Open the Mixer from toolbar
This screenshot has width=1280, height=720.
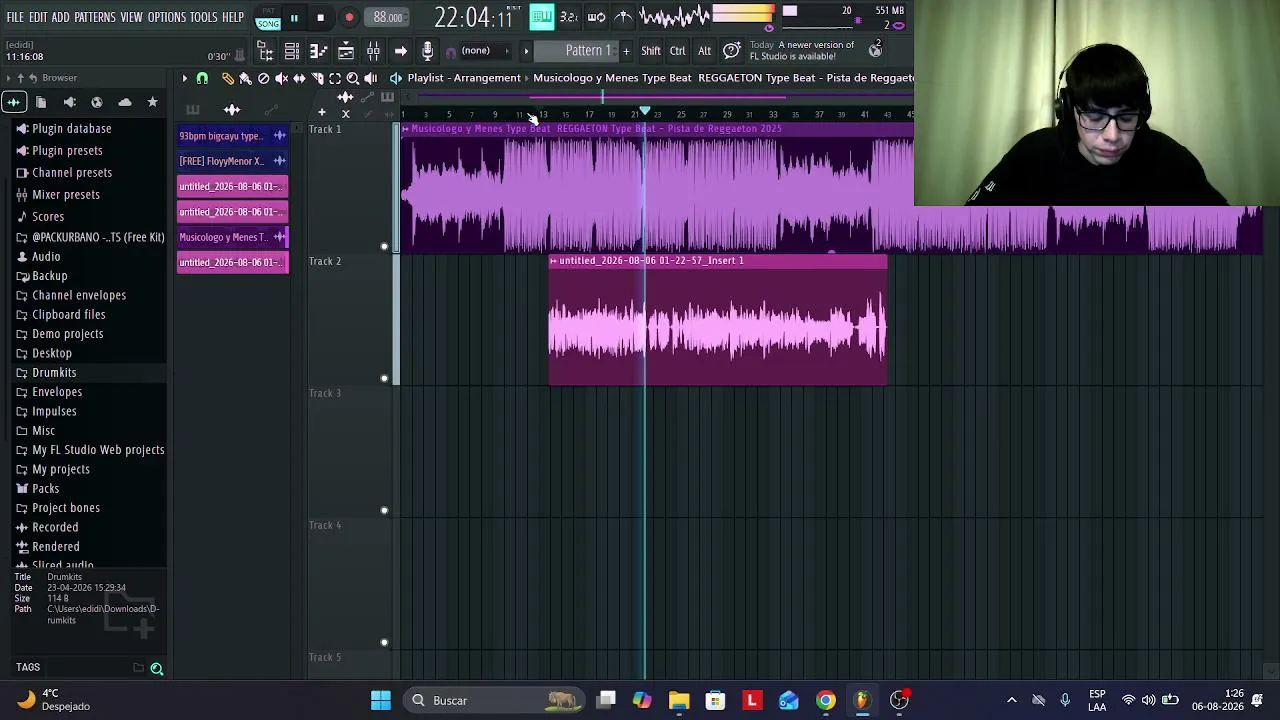[373, 52]
